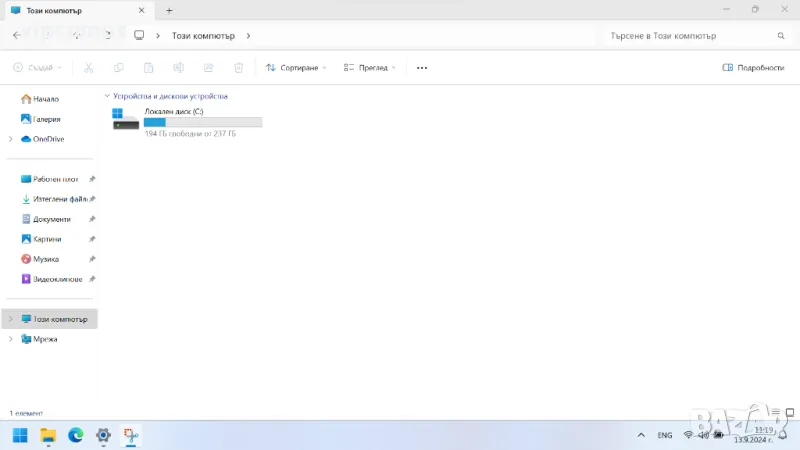Select the Този компютър window tab
This screenshot has width=800, height=450.
click(70, 10)
